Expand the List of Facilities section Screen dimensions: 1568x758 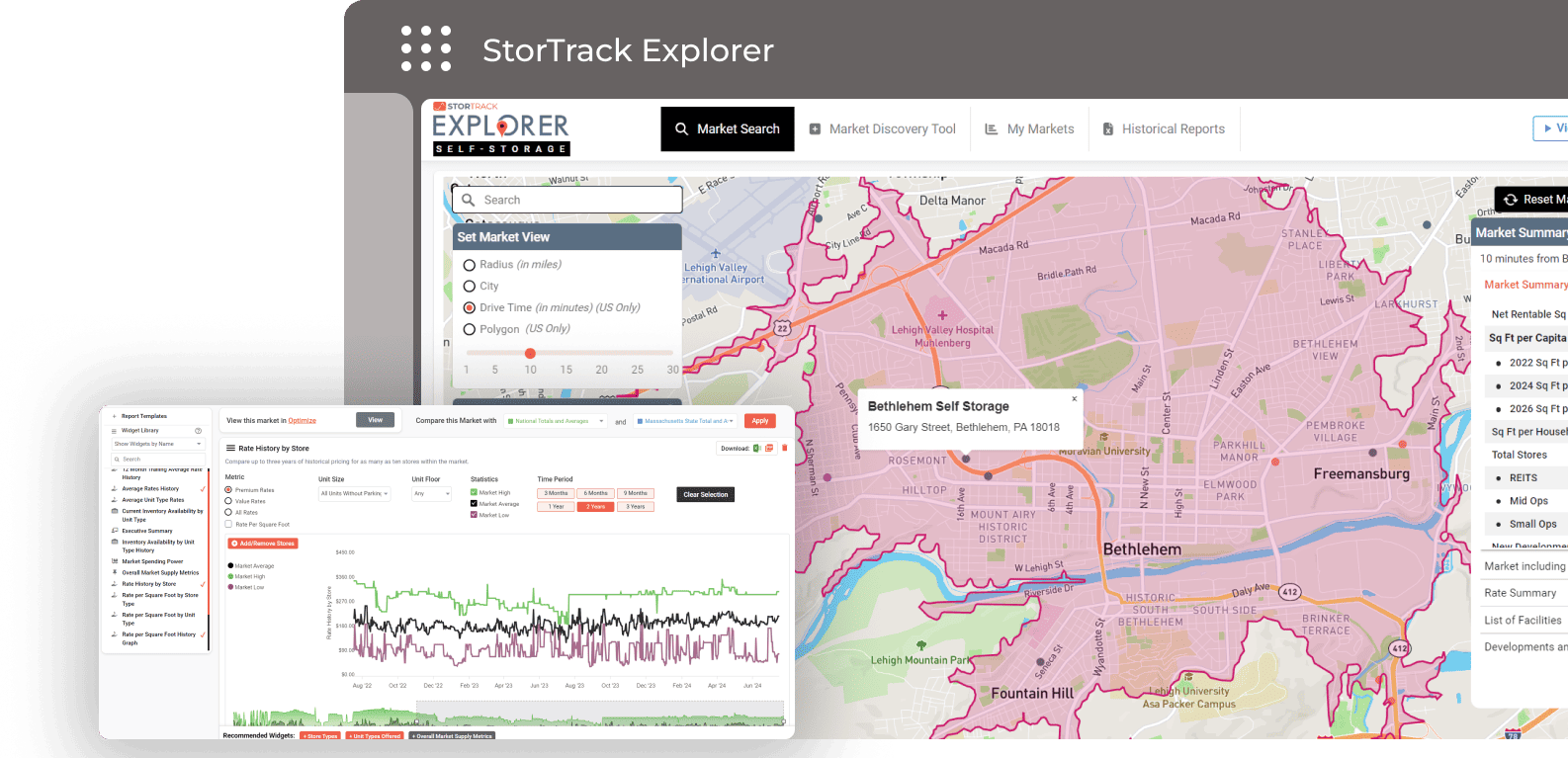[x=1524, y=621]
